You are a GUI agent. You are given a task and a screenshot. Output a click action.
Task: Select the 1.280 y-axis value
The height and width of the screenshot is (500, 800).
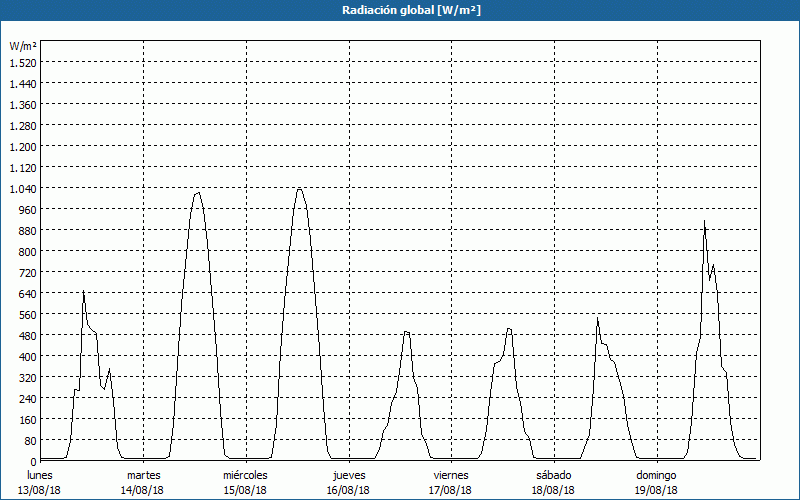23,125
